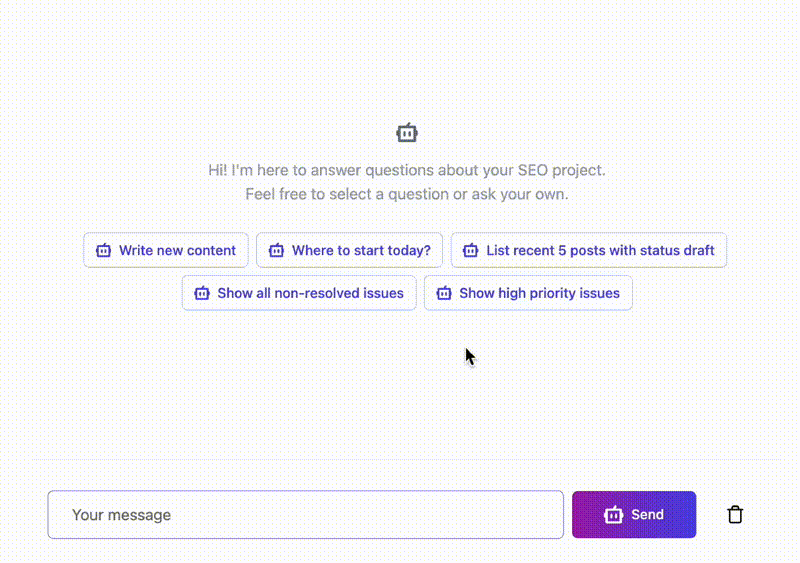
Task: Choose the "Where to start today?" prompt
Action: [x=361, y=251]
